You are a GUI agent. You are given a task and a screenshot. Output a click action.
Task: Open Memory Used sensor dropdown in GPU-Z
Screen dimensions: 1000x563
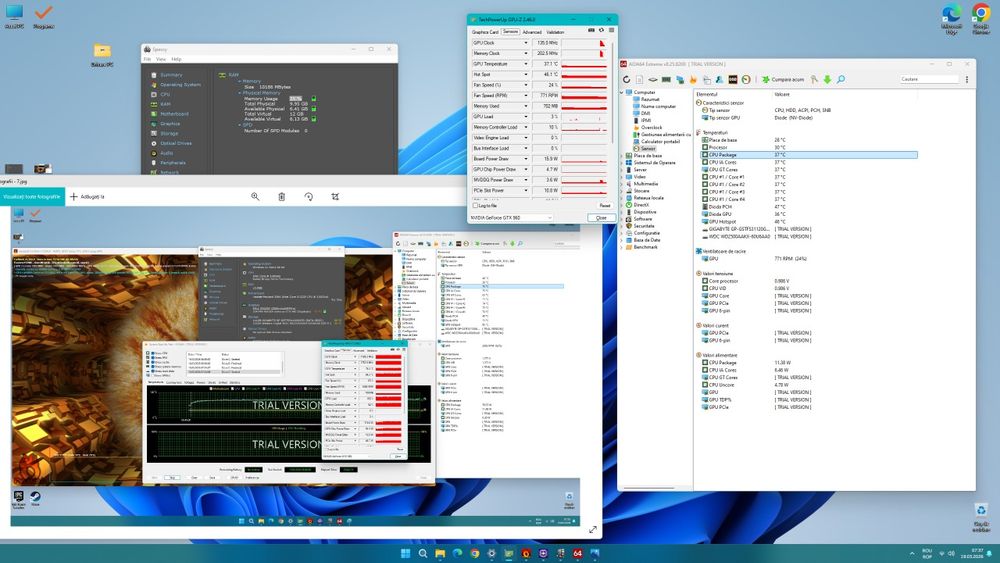tap(526, 106)
